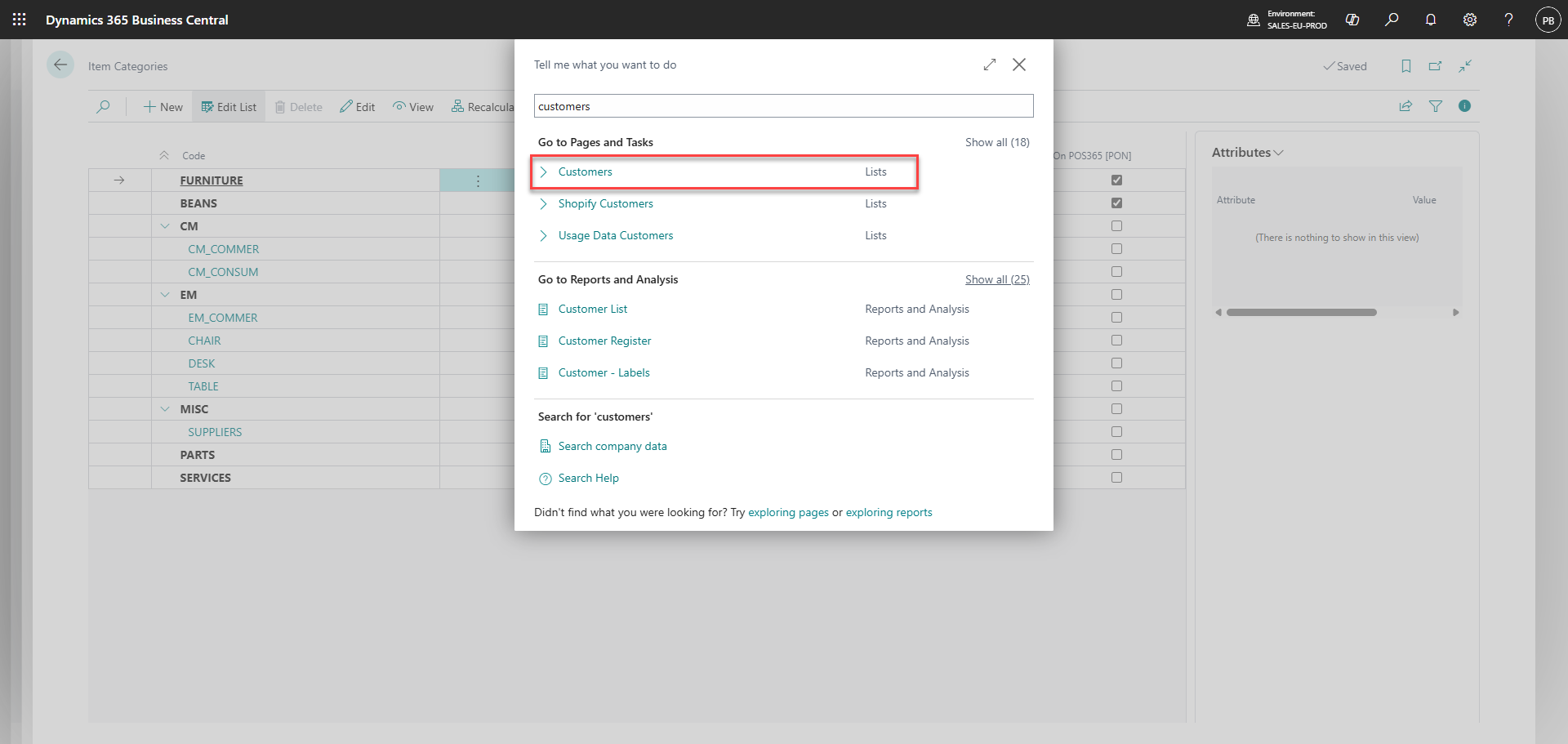Click the View action
Viewport: 1568px width, 744px height.
pos(413,107)
